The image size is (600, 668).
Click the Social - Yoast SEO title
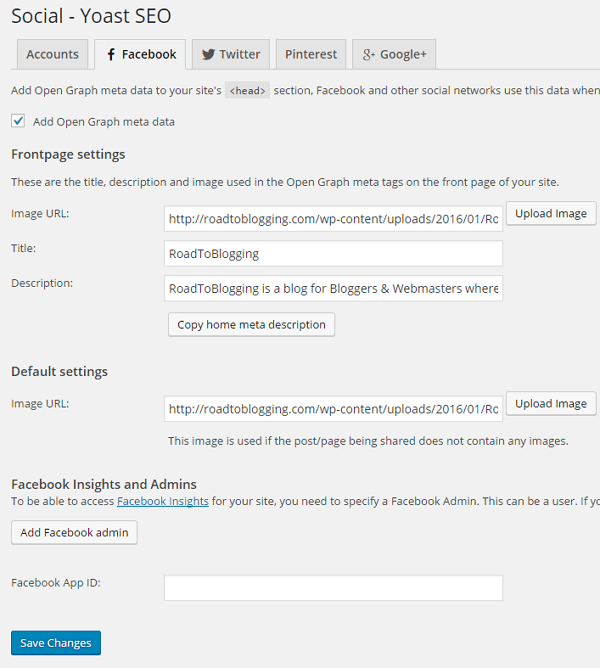click(x=91, y=16)
